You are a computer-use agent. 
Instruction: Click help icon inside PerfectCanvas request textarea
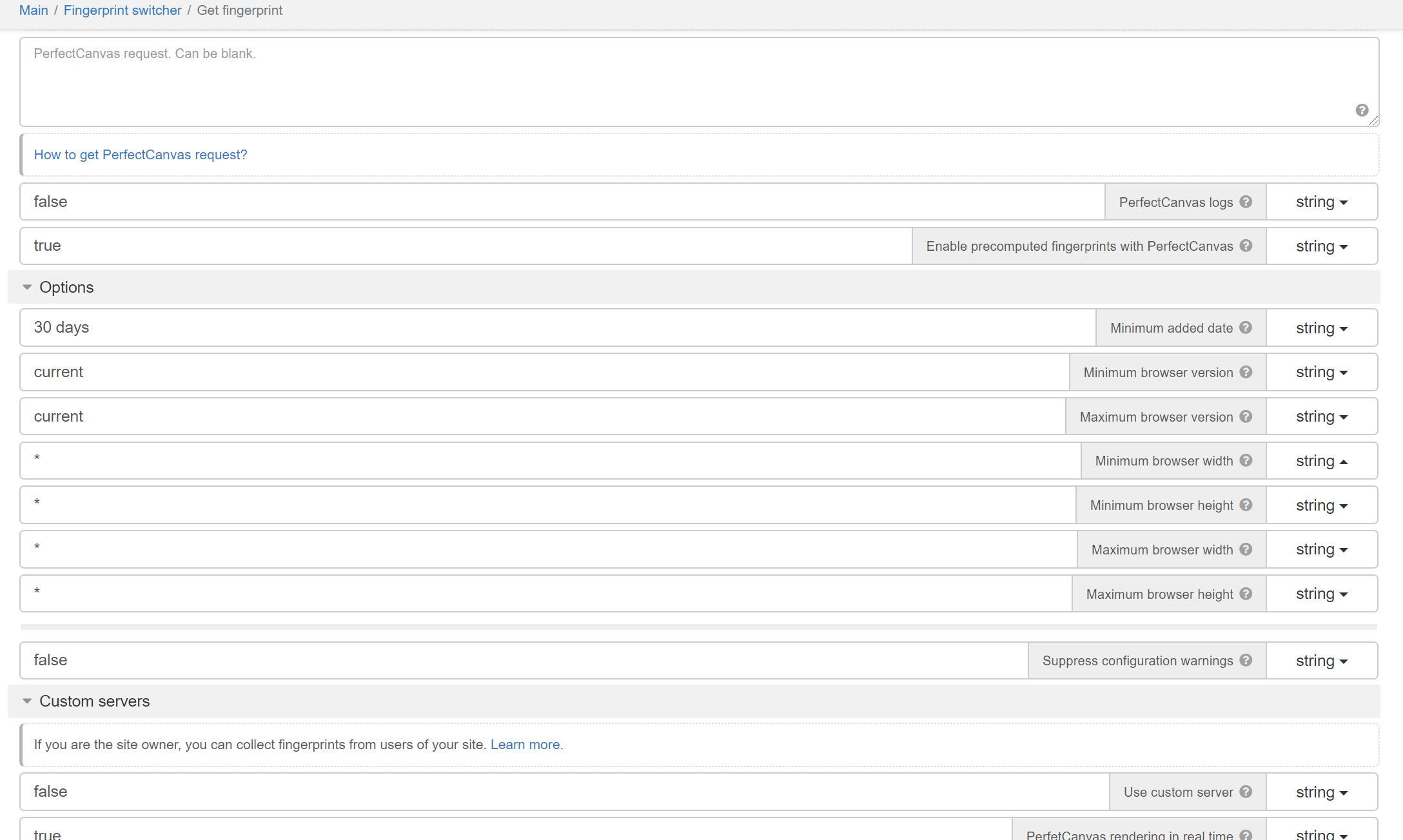pyautogui.click(x=1362, y=110)
